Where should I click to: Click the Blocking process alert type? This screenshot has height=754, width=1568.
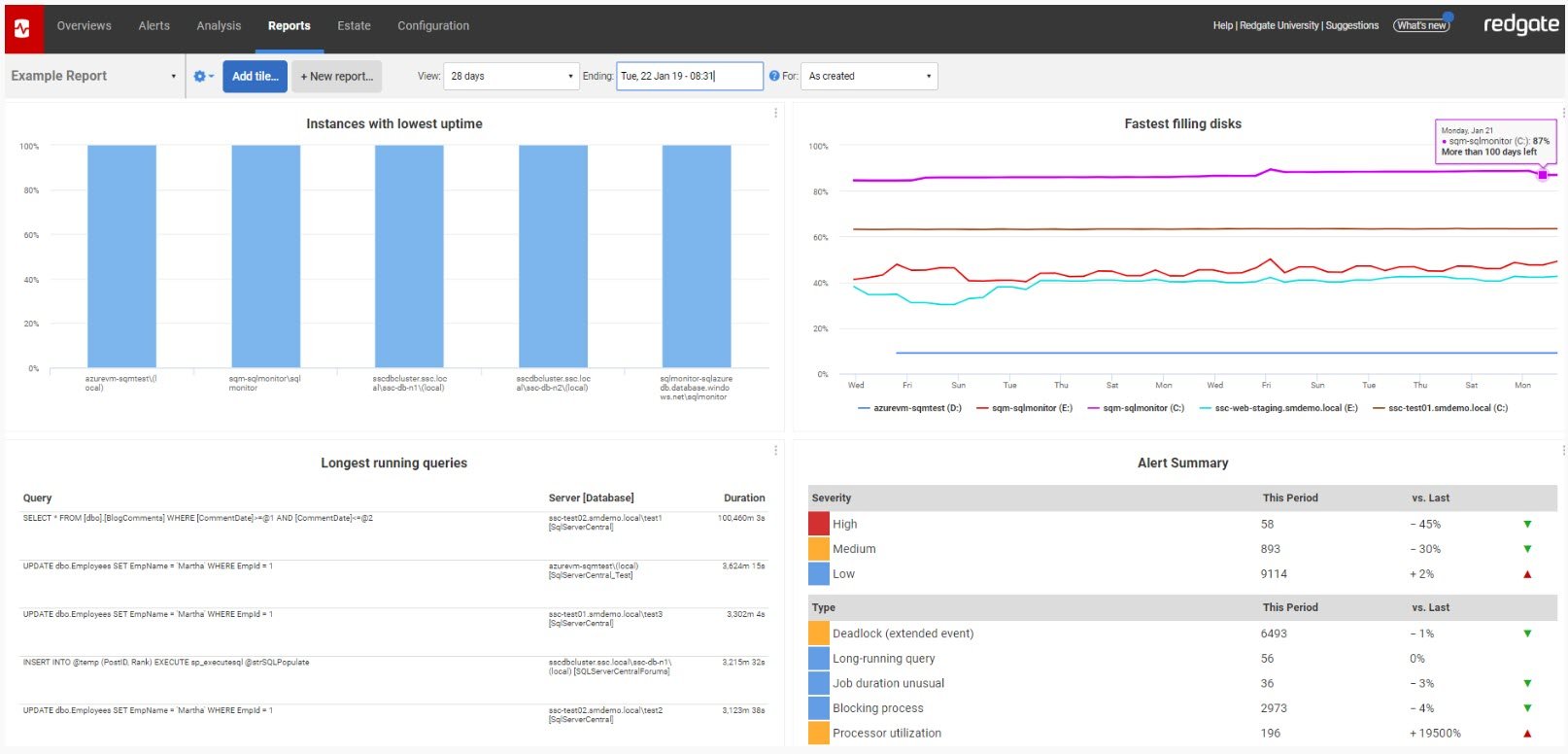coord(877,708)
